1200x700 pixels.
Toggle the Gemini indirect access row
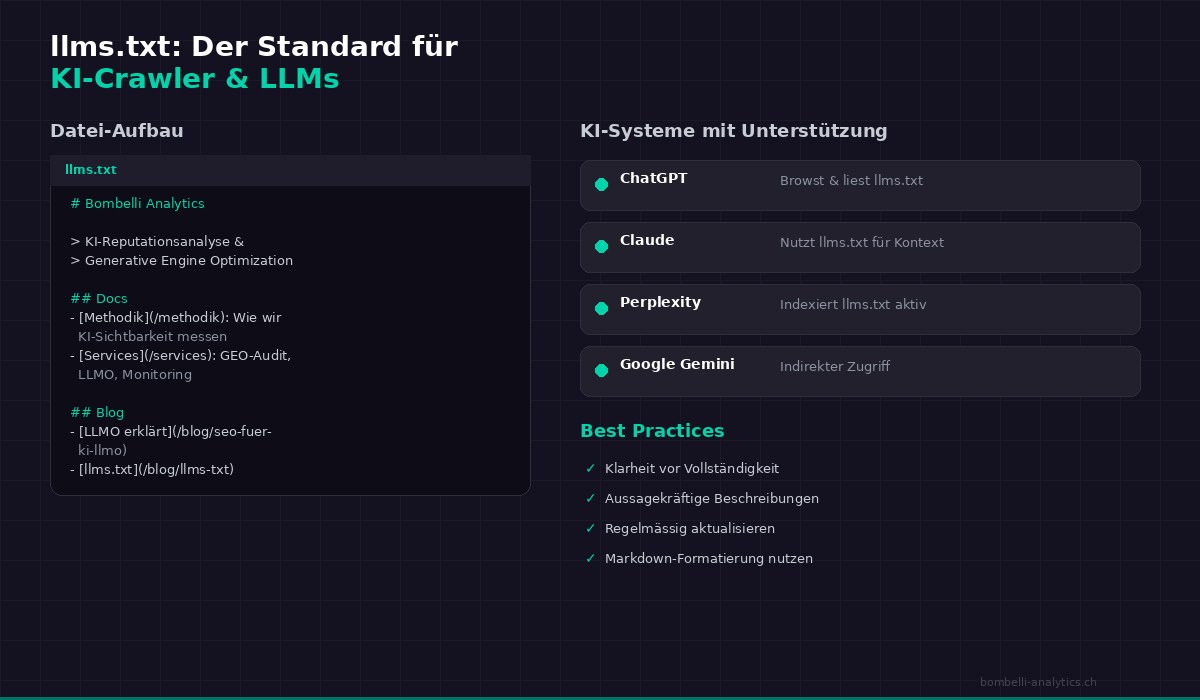pyautogui.click(x=860, y=371)
